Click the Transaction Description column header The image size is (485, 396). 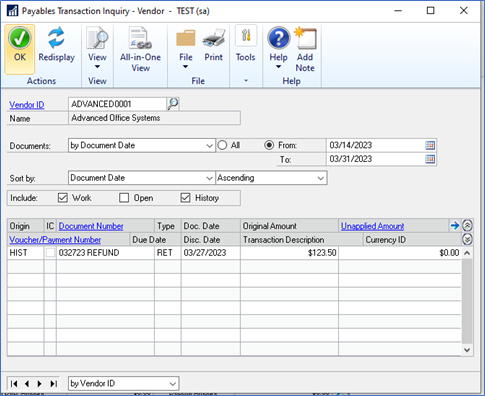(302, 240)
